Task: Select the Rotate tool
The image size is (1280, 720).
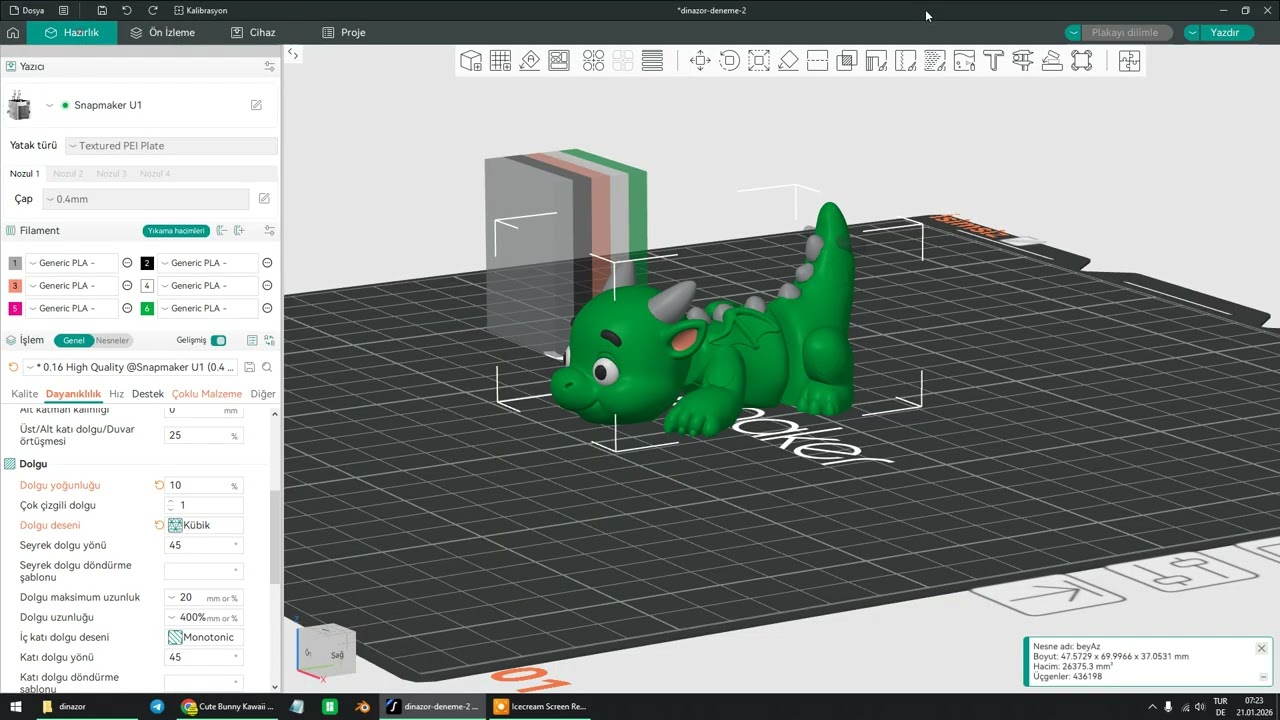Action: tap(729, 61)
